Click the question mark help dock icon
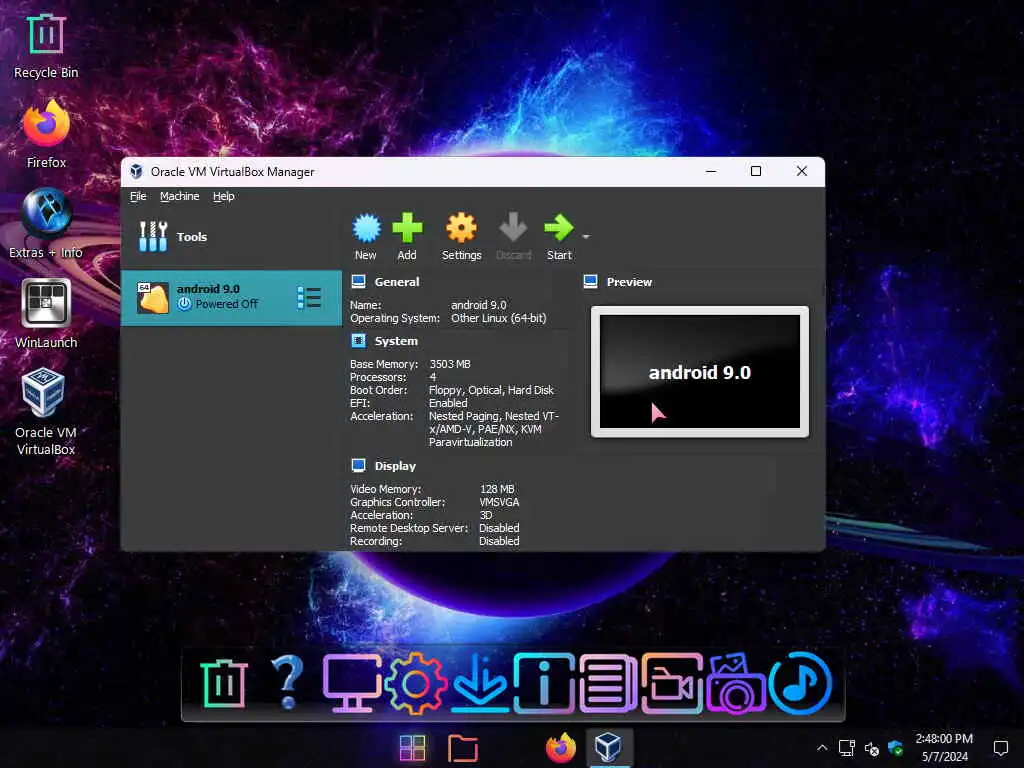Screen dimensions: 1024x768 287,682
